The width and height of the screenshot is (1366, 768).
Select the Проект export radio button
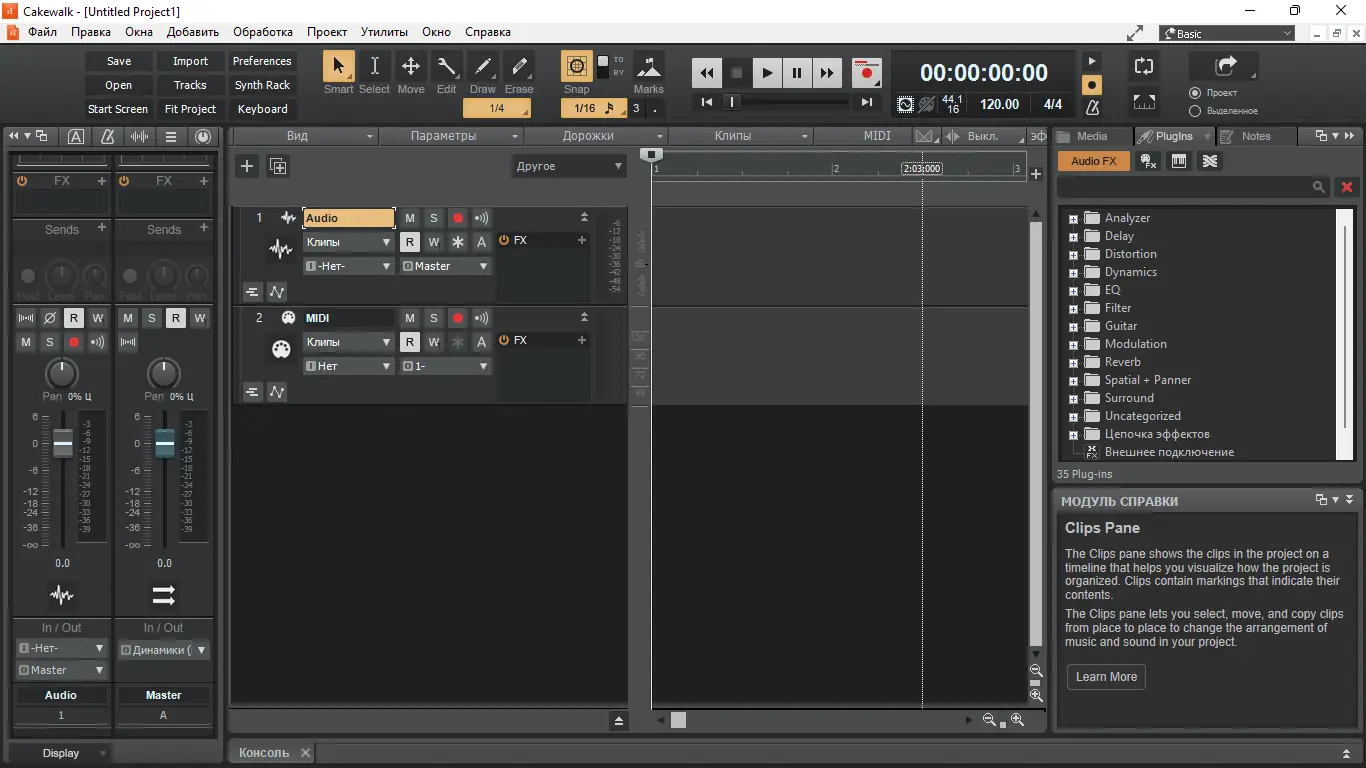click(x=1195, y=93)
